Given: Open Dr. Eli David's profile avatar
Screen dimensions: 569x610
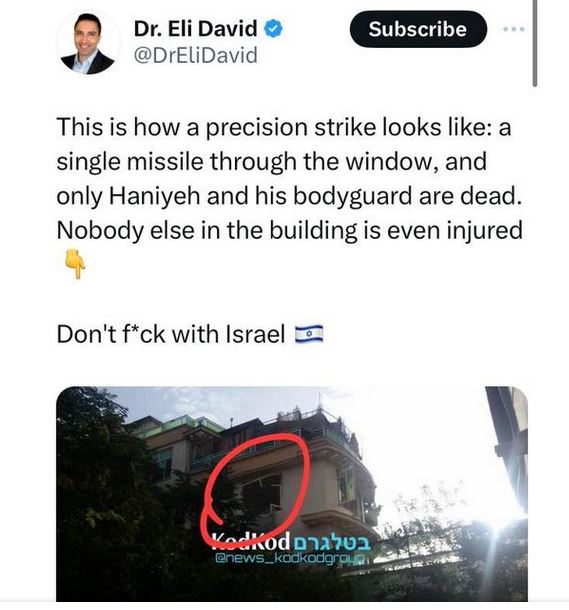Looking at the screenshot, I should coord(88,43).
